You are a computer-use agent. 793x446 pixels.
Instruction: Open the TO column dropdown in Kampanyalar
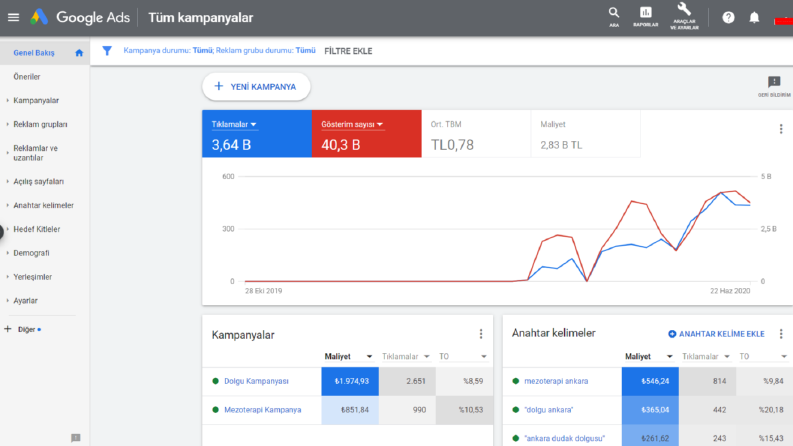click(x=462, y=356)
